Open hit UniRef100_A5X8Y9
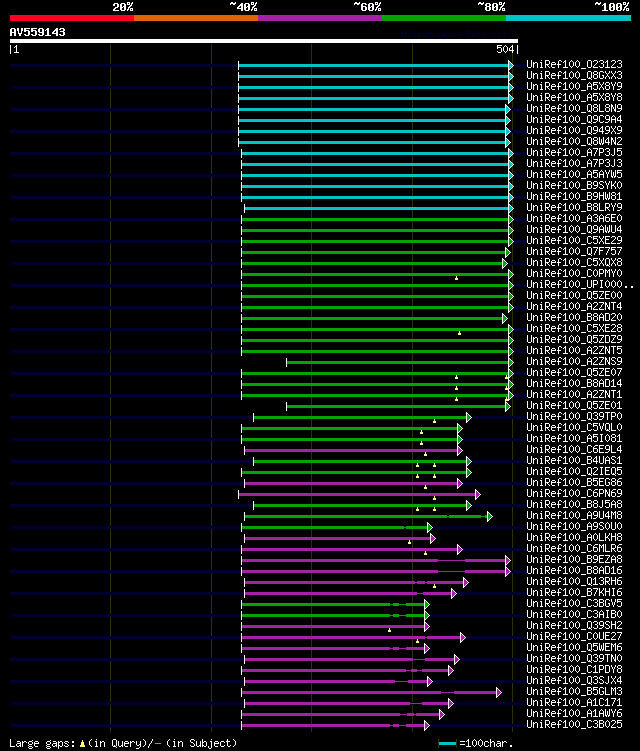 click(x=574, y=87)
